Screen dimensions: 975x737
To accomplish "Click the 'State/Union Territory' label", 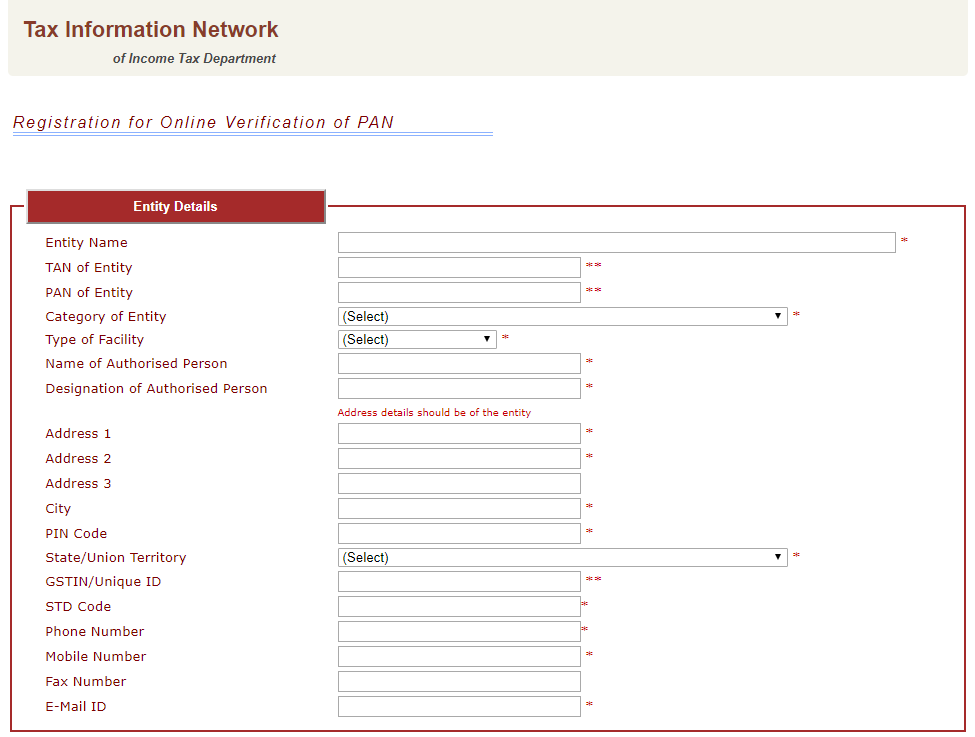I will pyautogui.click(x=116, y=557).
